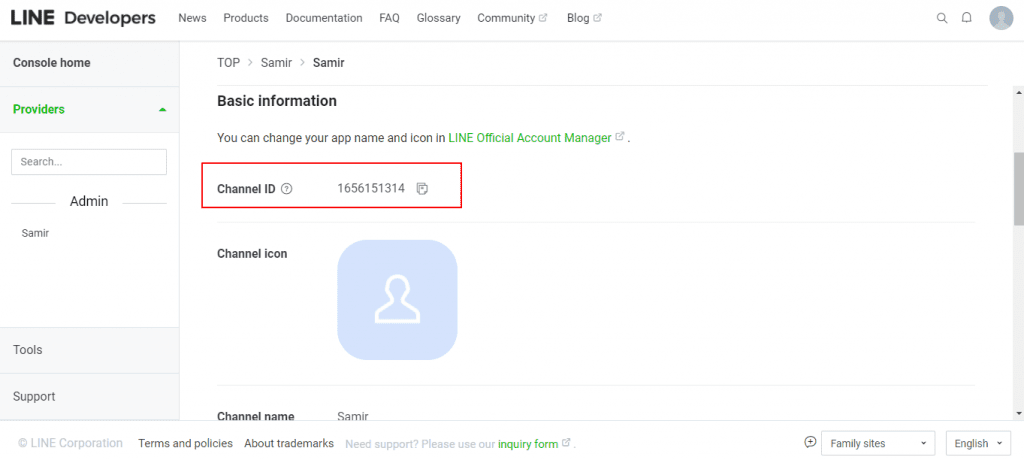The width and height of the screenshot is (1024, 460).
Task: Click the page scrollbar down arrow
Action: click(1018, 413)
